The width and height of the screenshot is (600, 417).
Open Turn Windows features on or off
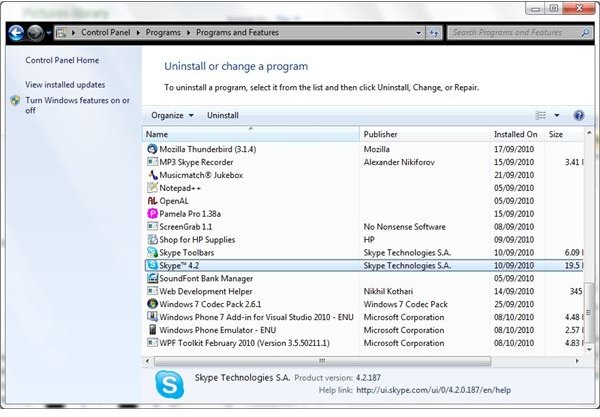click(77, 105)
